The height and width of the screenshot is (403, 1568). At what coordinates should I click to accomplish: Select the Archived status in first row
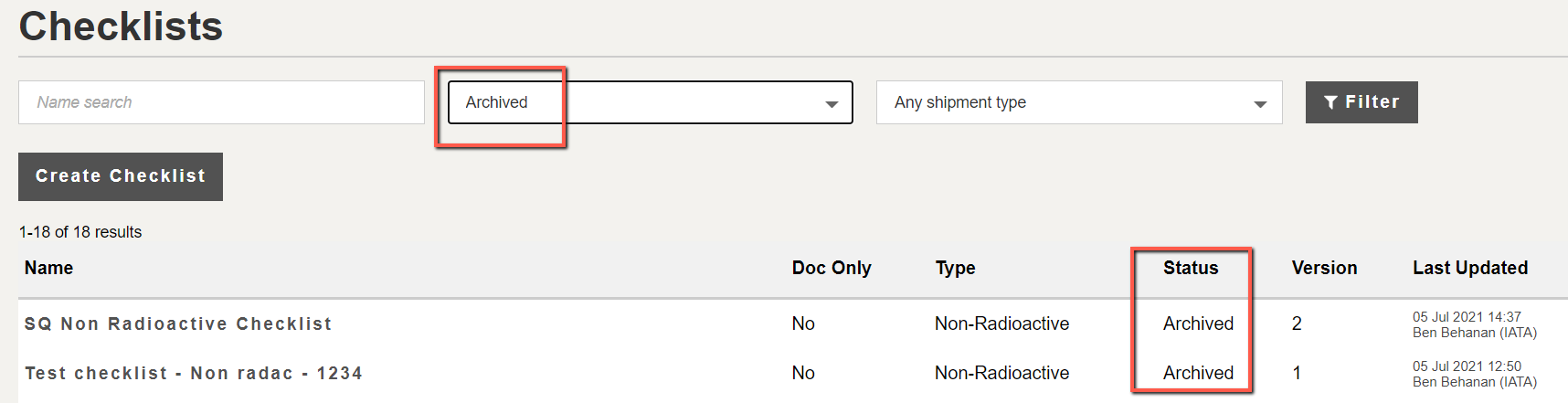point(1198,323)
